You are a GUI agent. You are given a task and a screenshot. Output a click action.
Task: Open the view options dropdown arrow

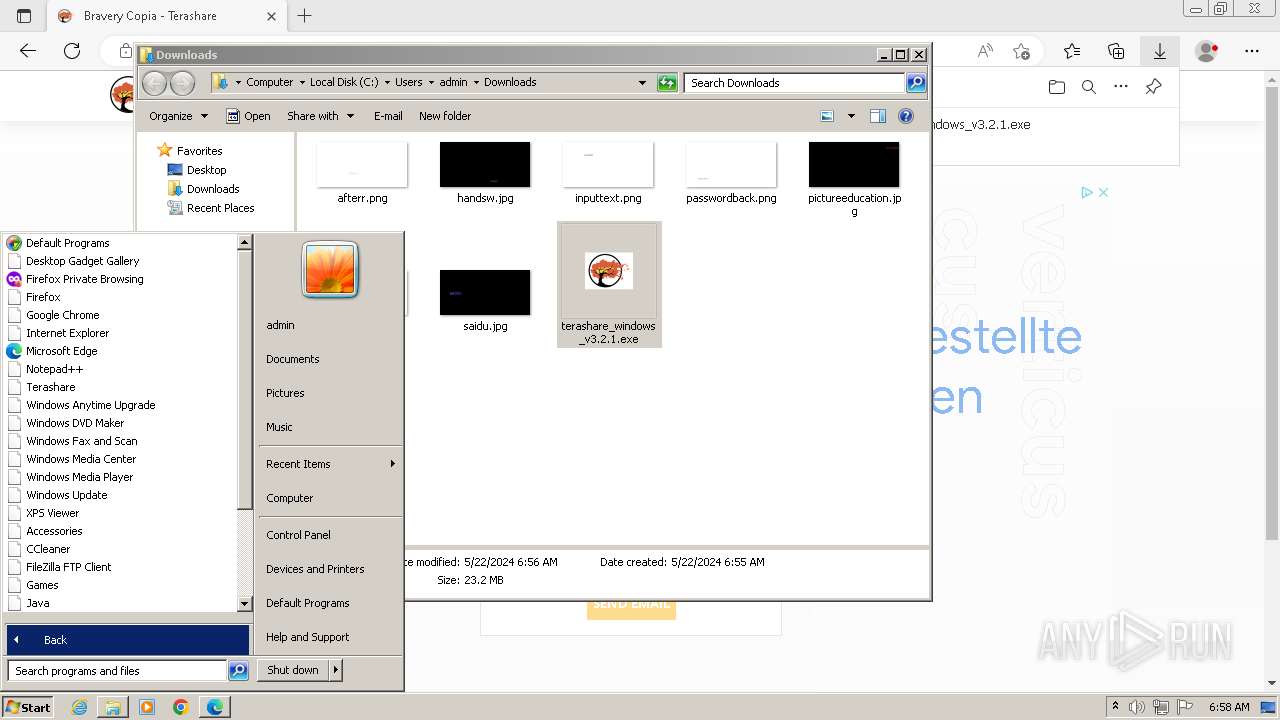pyautogui.click(x=851, y=116)
